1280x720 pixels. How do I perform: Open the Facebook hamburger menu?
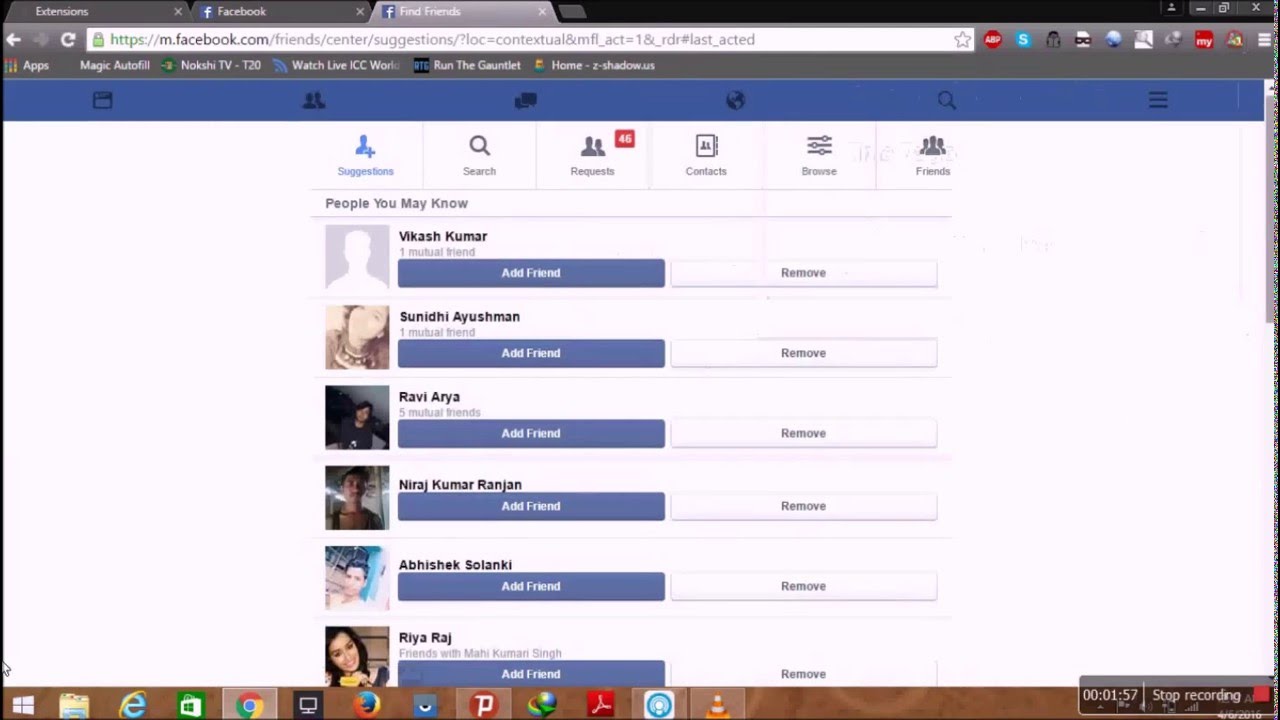coord(1157,100)
